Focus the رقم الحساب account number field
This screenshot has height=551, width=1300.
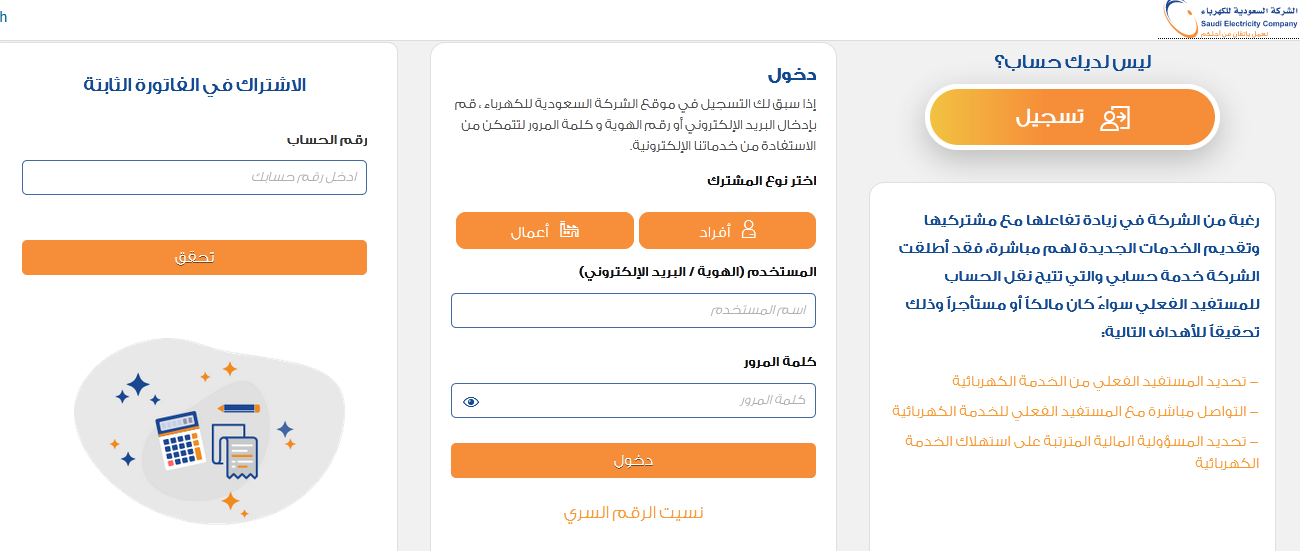pyautogui.click(x=194, y=177)
